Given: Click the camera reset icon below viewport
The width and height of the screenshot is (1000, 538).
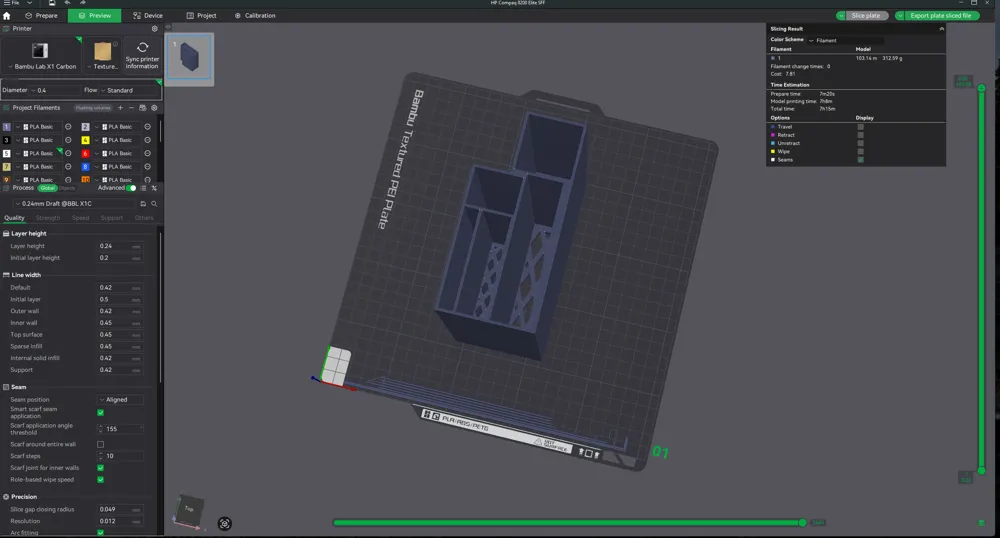Looking at the screenshot, I should click(224, 523).
